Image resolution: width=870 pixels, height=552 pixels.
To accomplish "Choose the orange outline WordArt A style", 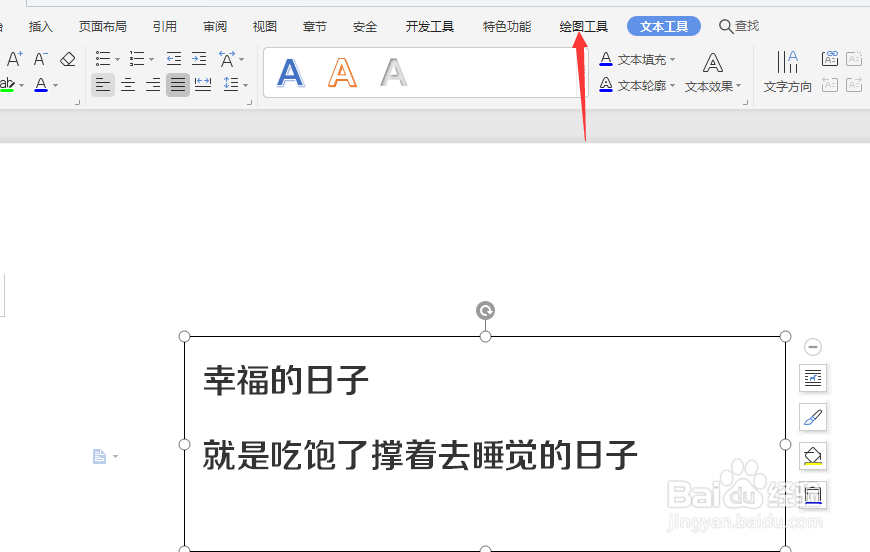I will click(342, 73).
